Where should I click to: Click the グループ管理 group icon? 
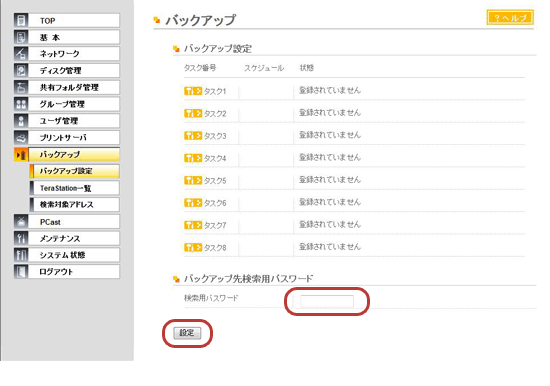(21, 104)
